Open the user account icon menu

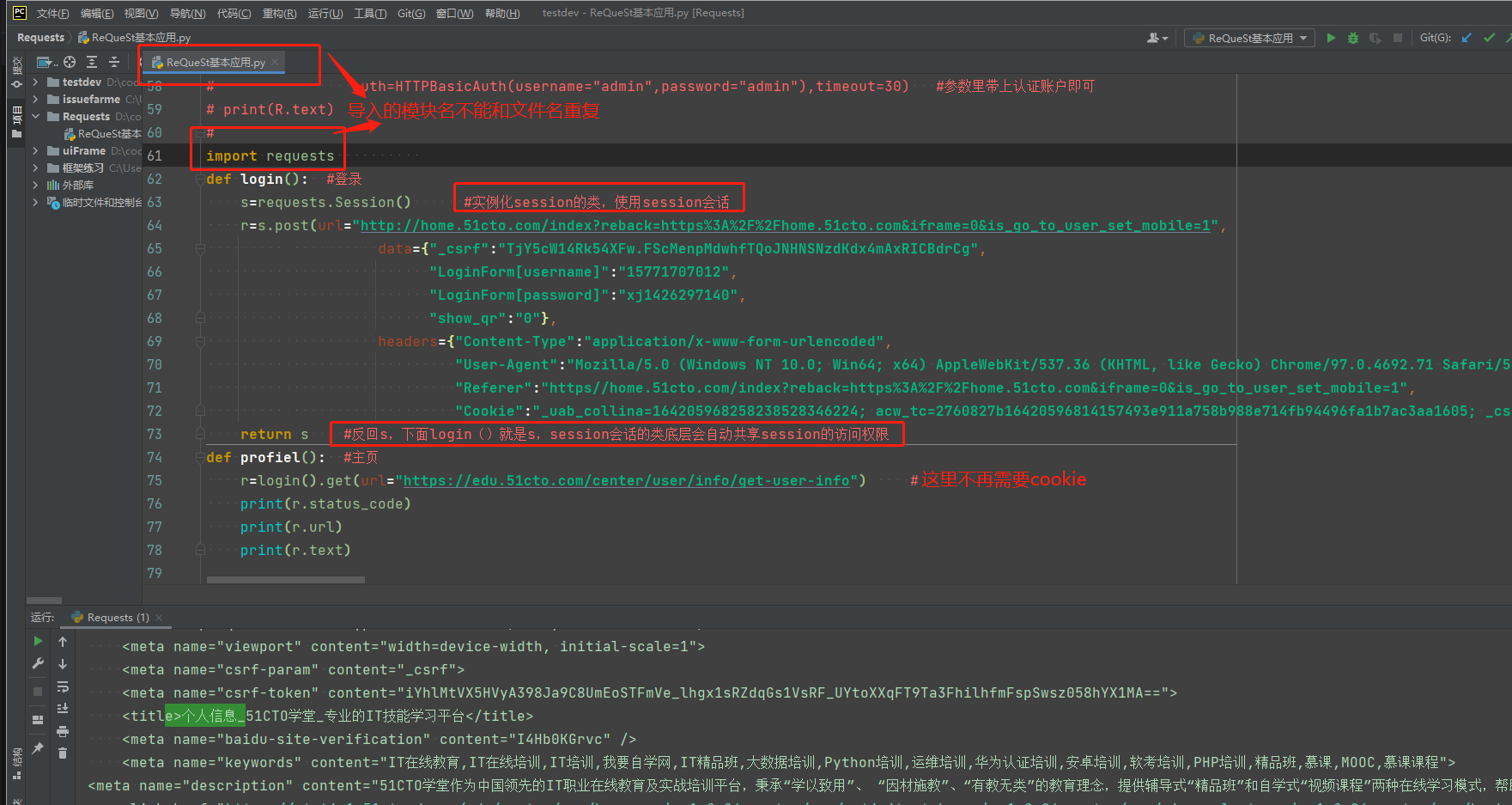[1157, 38]
